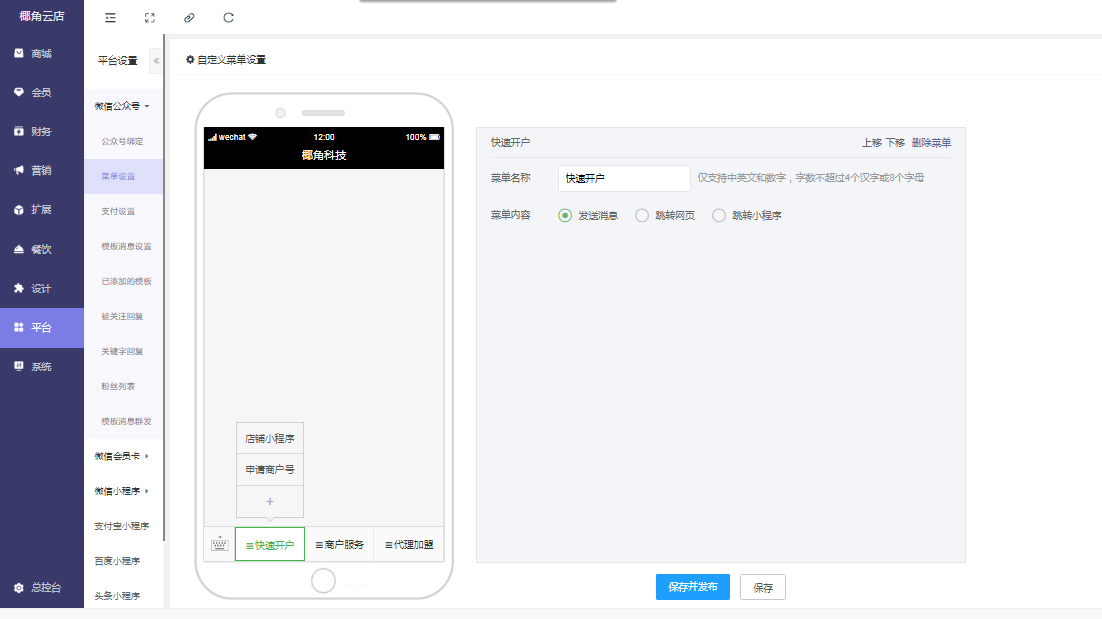Click the fullscreen icon in top toolbar
This screenshot has width=1102, height=619.
(x=150, y=18)
